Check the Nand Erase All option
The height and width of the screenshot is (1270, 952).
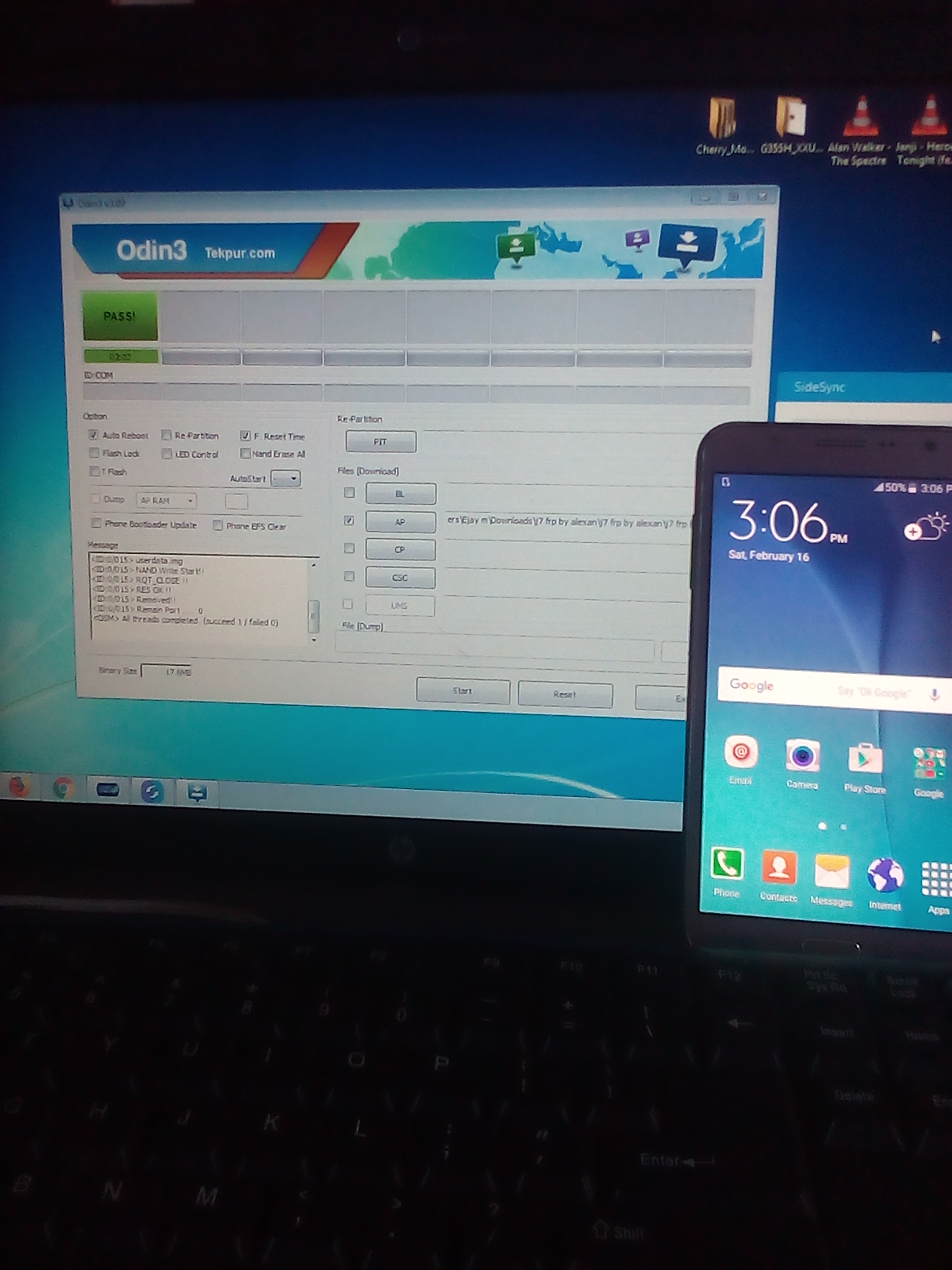[x=245, y=453]
